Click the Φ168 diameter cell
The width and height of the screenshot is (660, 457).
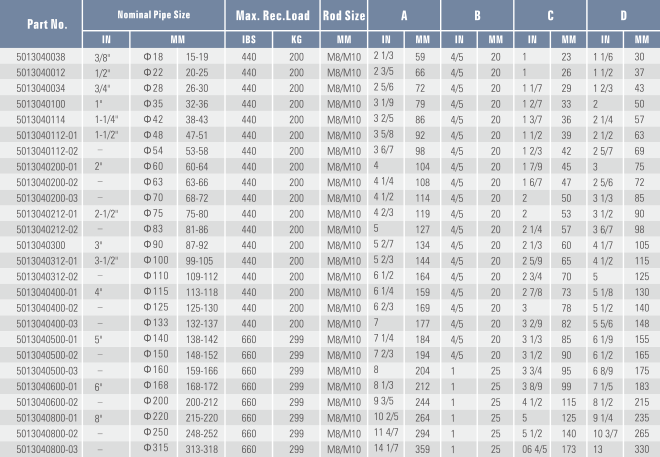[x=156, y=385]
